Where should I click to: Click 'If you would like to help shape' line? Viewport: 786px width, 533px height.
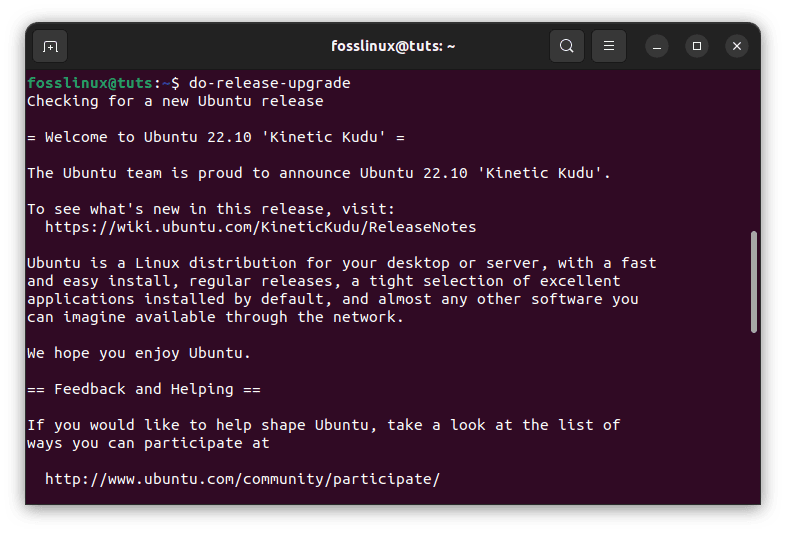(x=324, y=425)
